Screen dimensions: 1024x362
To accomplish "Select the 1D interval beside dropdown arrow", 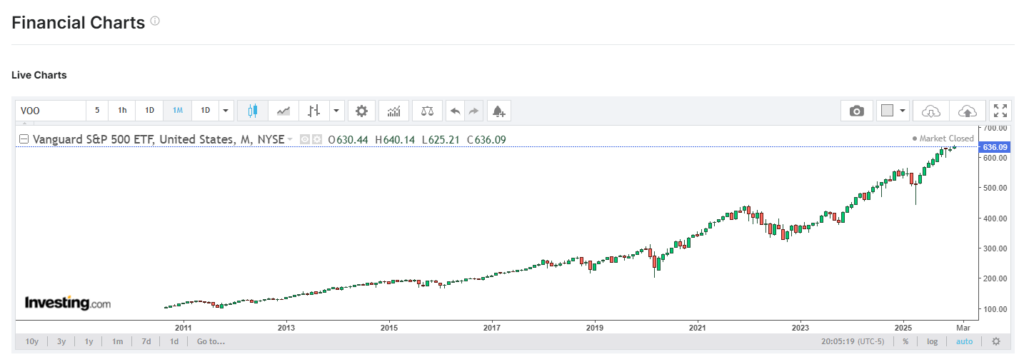I will tap(205, 110).
